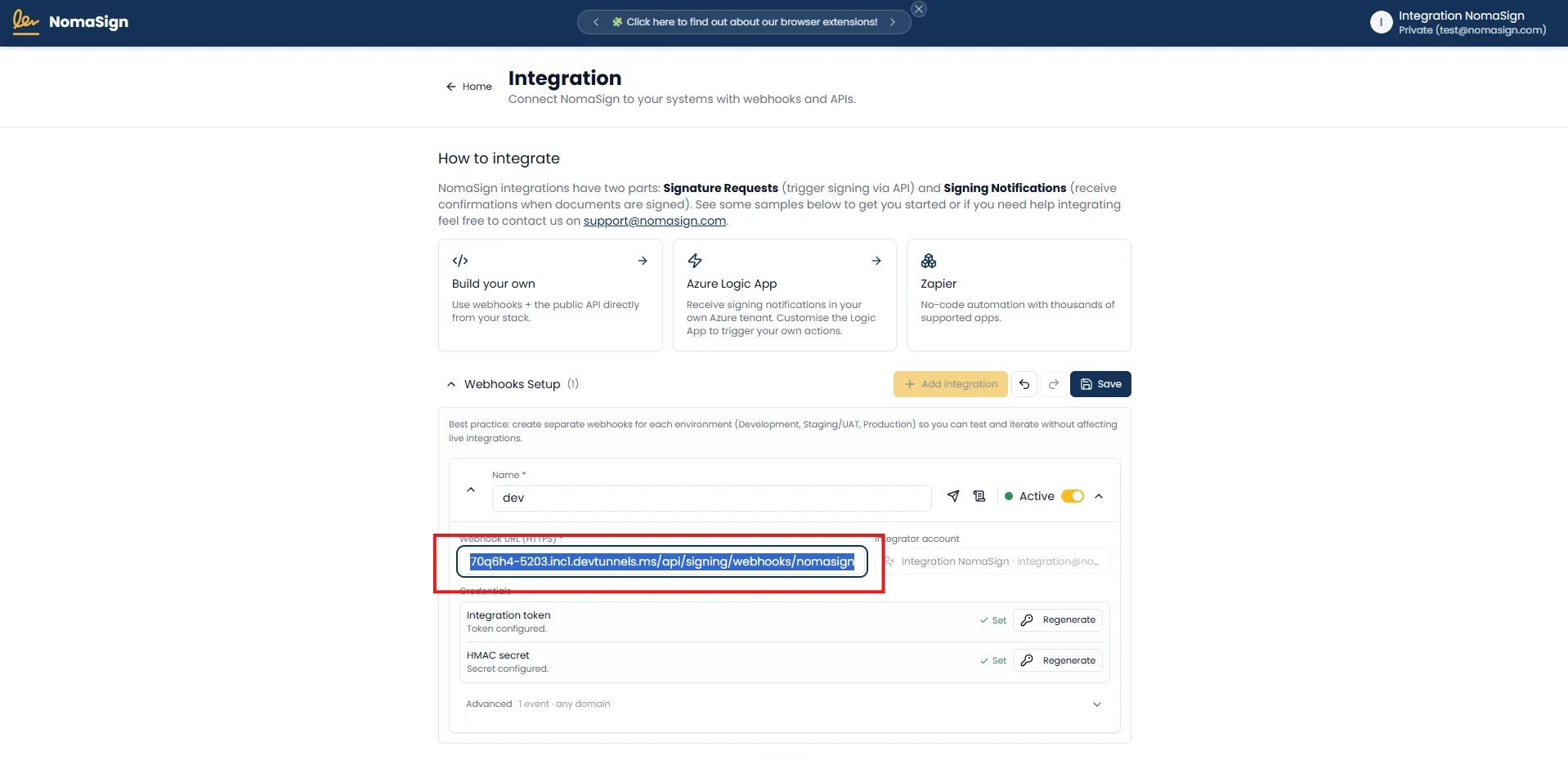1568x769 pixels.
Task: Expand the Advanced settings section
Action: pyautogui.click(x=784, y=704)
